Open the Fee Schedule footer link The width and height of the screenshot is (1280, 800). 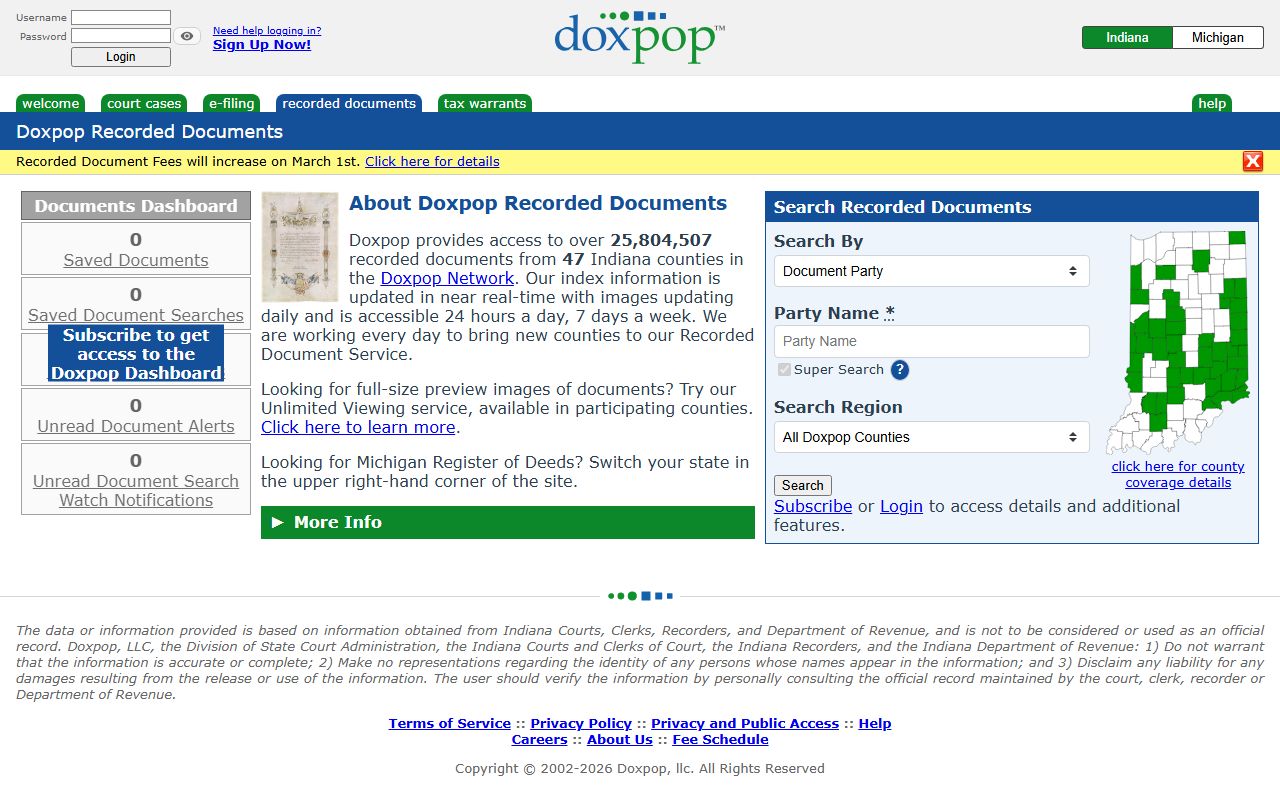[721, 740]
